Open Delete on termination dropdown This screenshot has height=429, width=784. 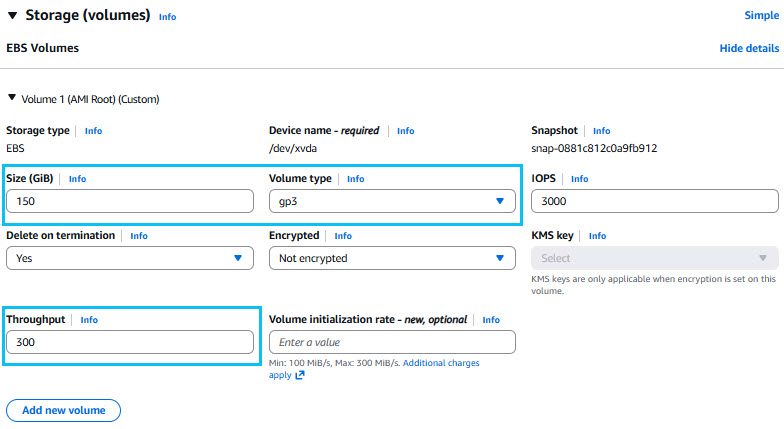tap(130, 258)
